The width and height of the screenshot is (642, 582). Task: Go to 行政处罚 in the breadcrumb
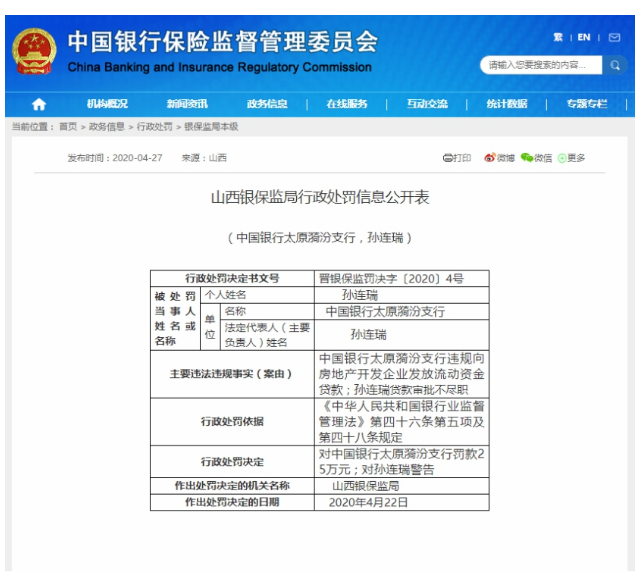pos(154,127)
